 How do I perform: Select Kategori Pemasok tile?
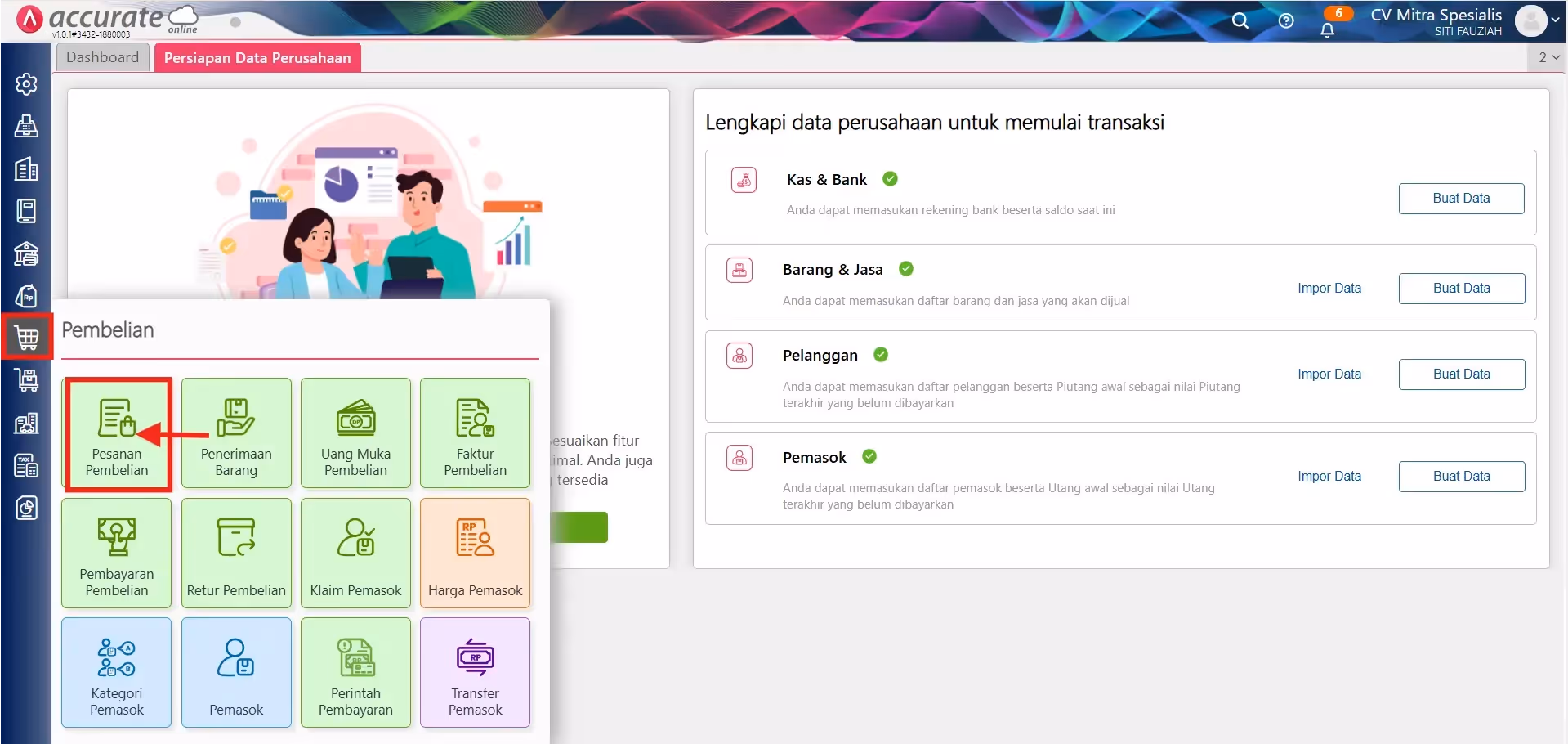point(117,673)
